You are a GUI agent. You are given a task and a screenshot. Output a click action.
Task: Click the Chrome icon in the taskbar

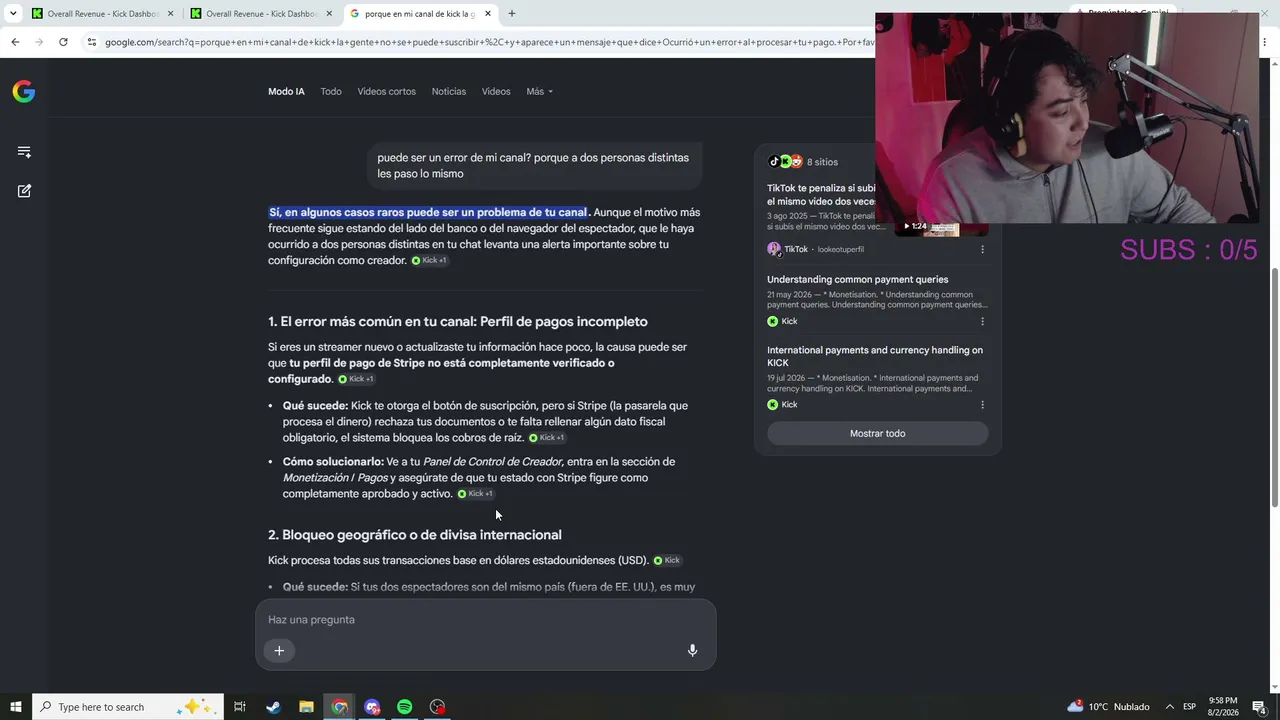click(340, 707)
